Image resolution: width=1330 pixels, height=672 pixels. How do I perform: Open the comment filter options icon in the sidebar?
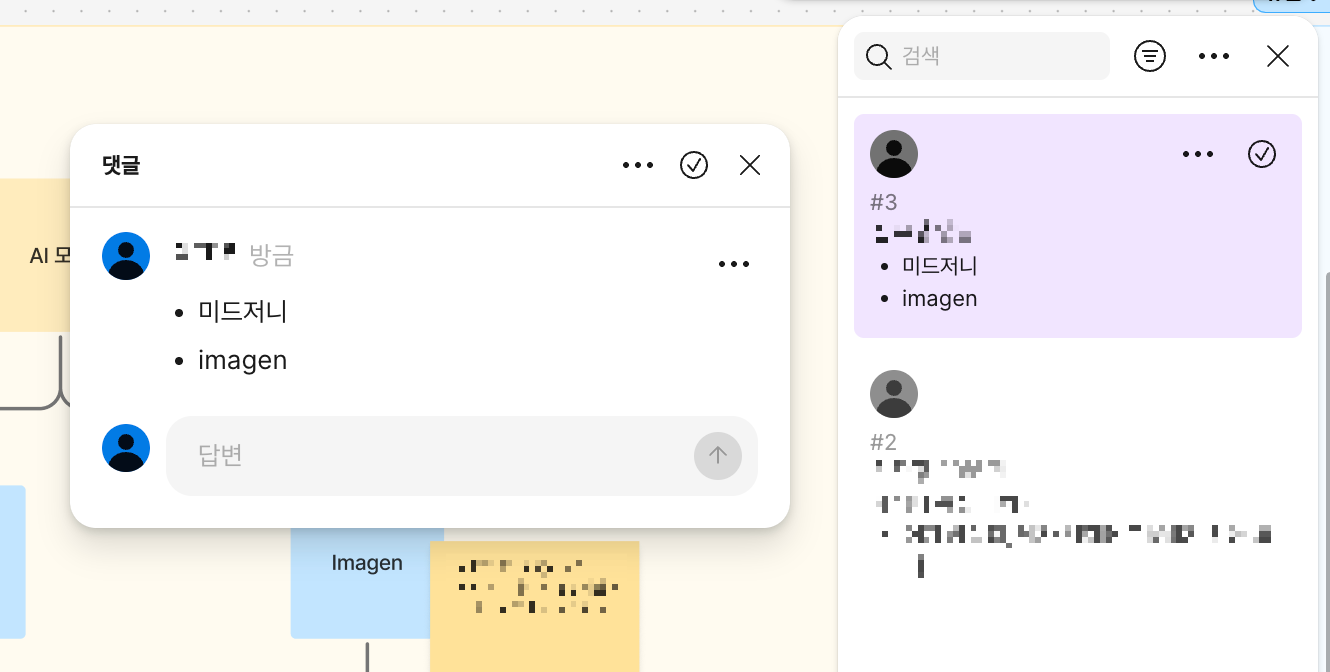click(x=1149, y=56)
